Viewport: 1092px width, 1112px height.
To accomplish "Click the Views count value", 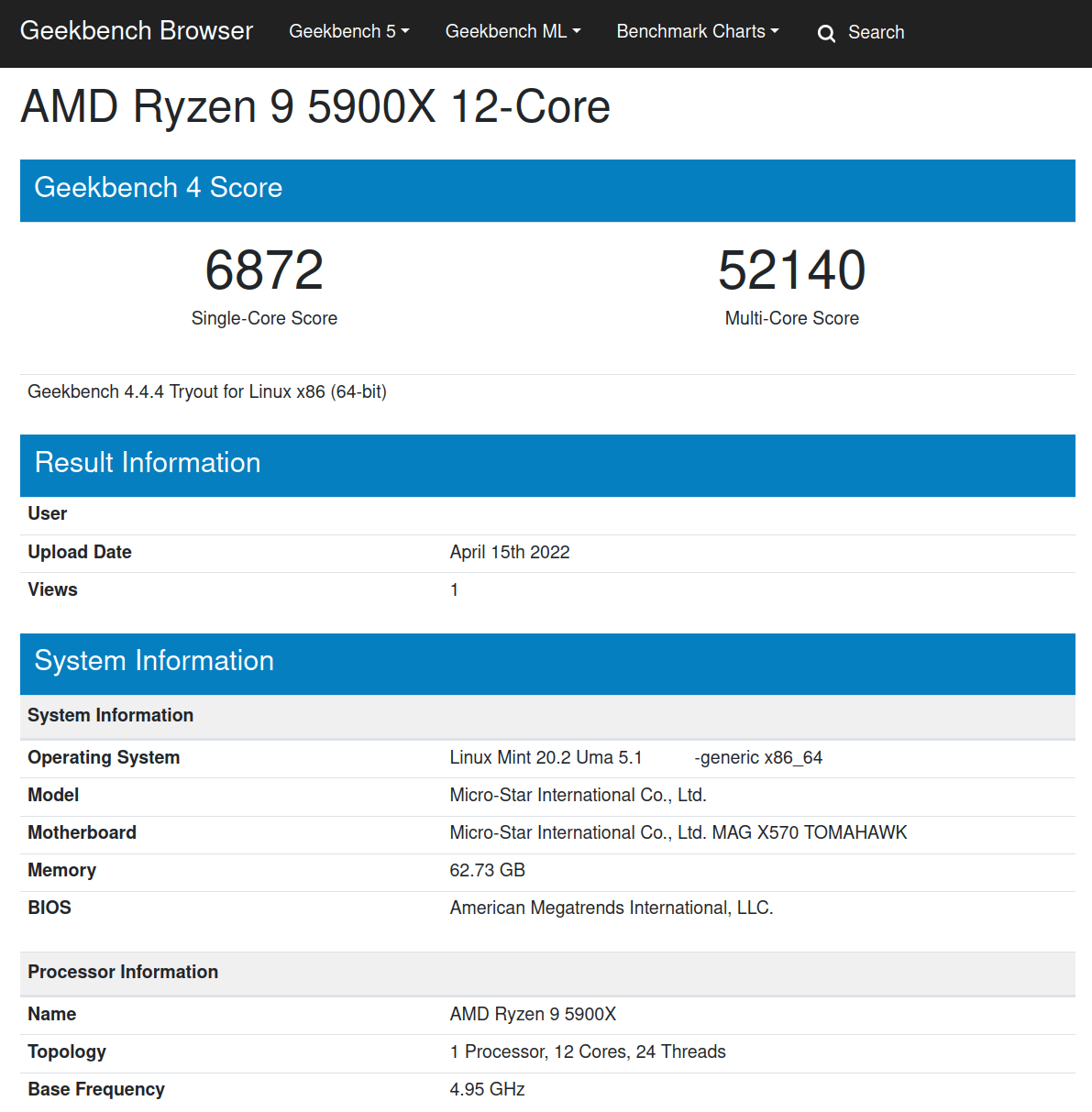I will tap(454, 589).
